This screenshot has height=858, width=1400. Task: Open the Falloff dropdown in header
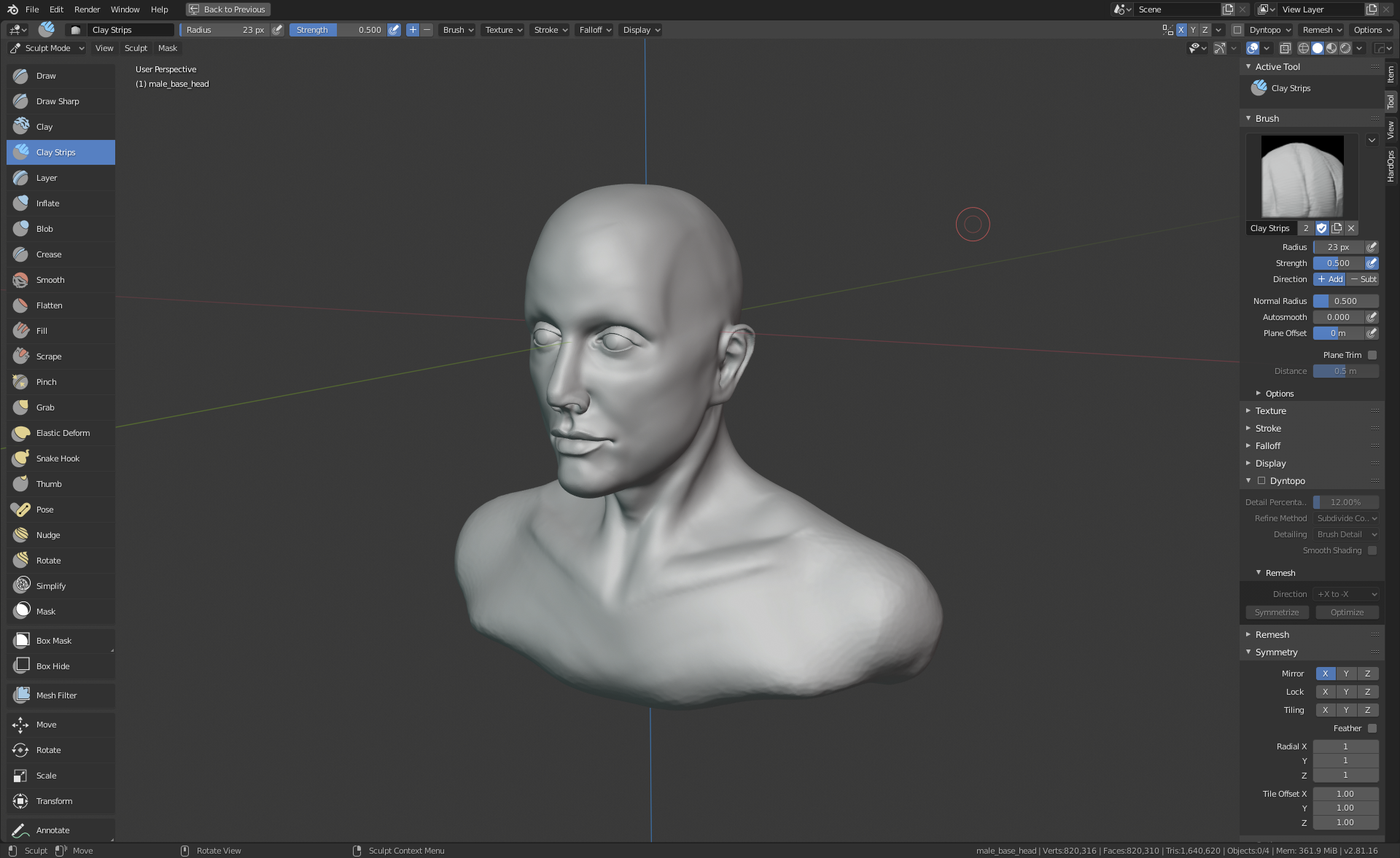click(x=595, y=30)
